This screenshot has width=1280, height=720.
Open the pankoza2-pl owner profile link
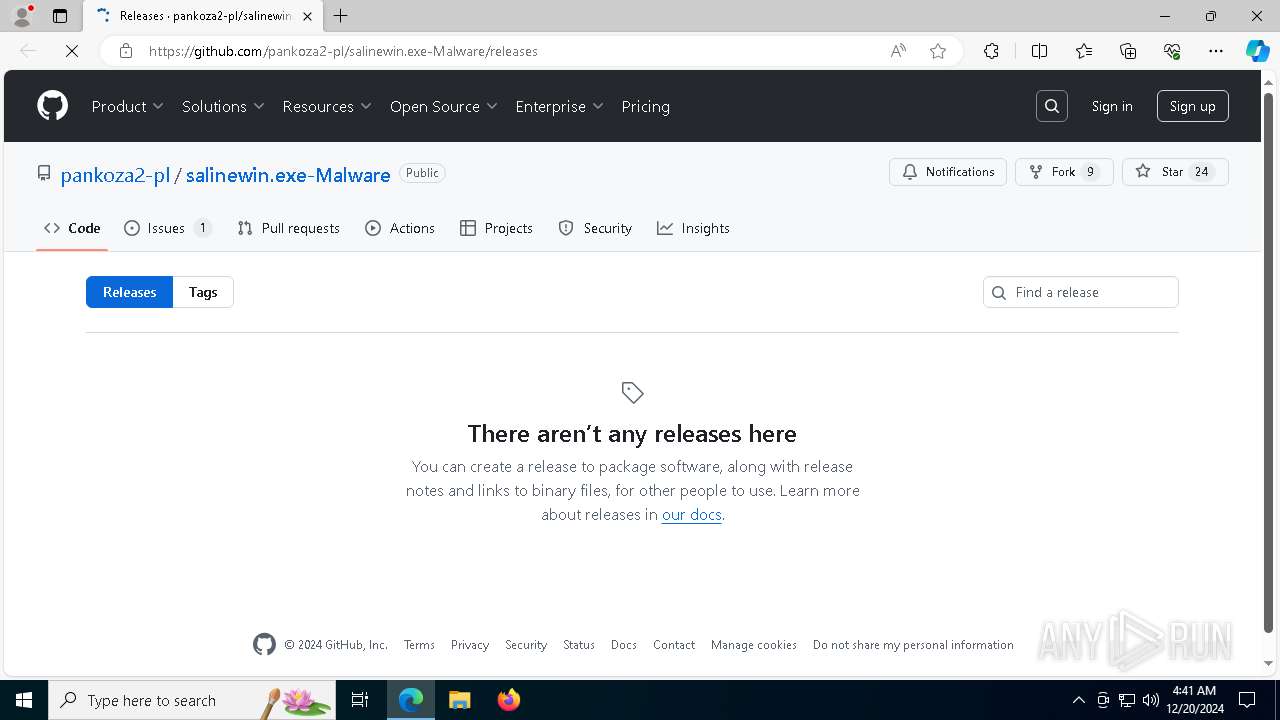pyautogui.click(x=115, y=175)
